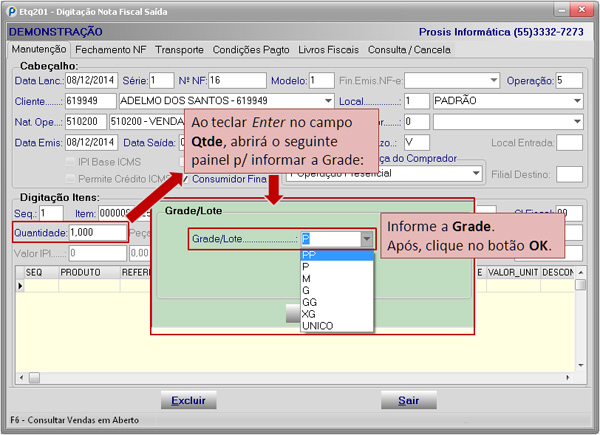Click the Nat. Ope. code field 510200
Screen dimensions: 600x435
(86, 122)
